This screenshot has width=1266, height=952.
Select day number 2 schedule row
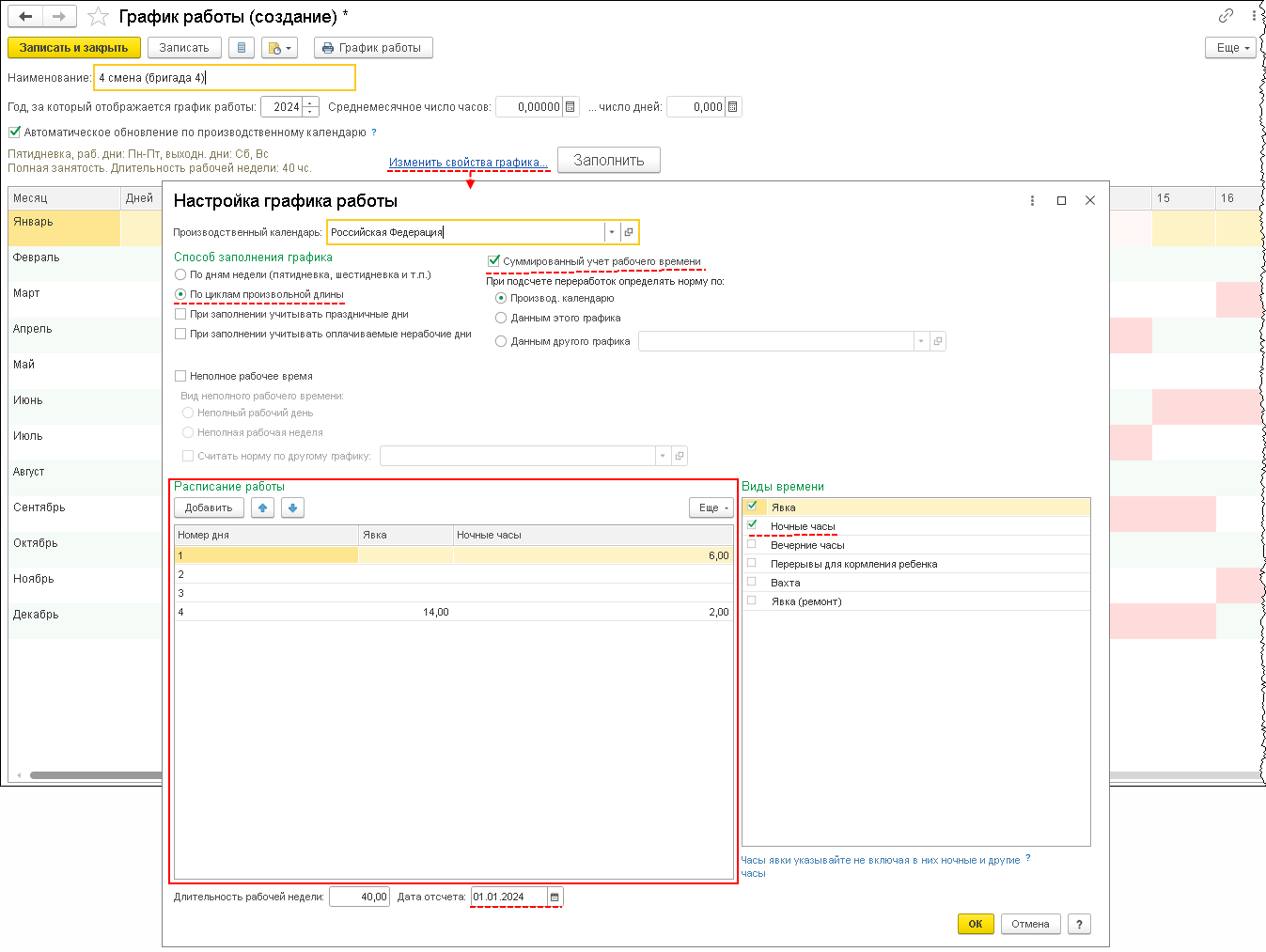pyautogui.click(x=454, y=574)
